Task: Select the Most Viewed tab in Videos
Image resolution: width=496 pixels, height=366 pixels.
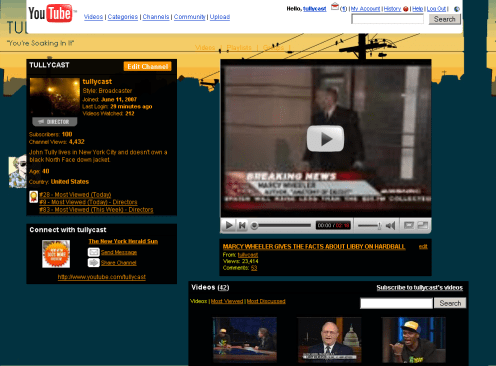Action: click(x=227, y=301)
